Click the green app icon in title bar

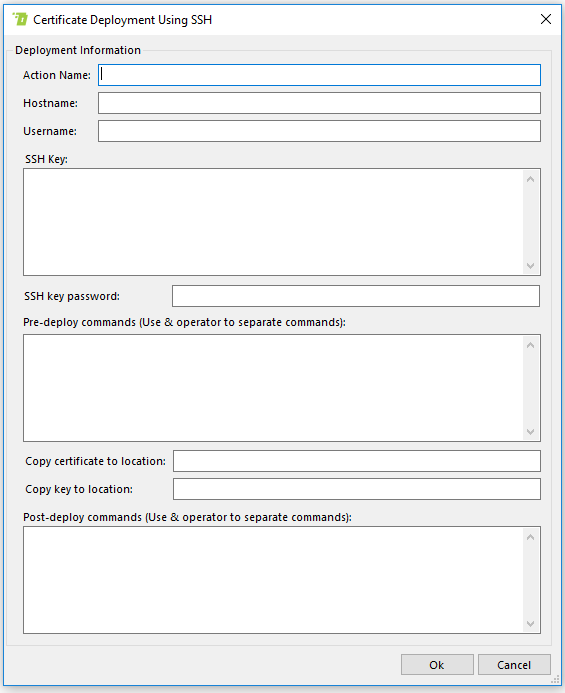pyautogui.click(x=20, y=19)
